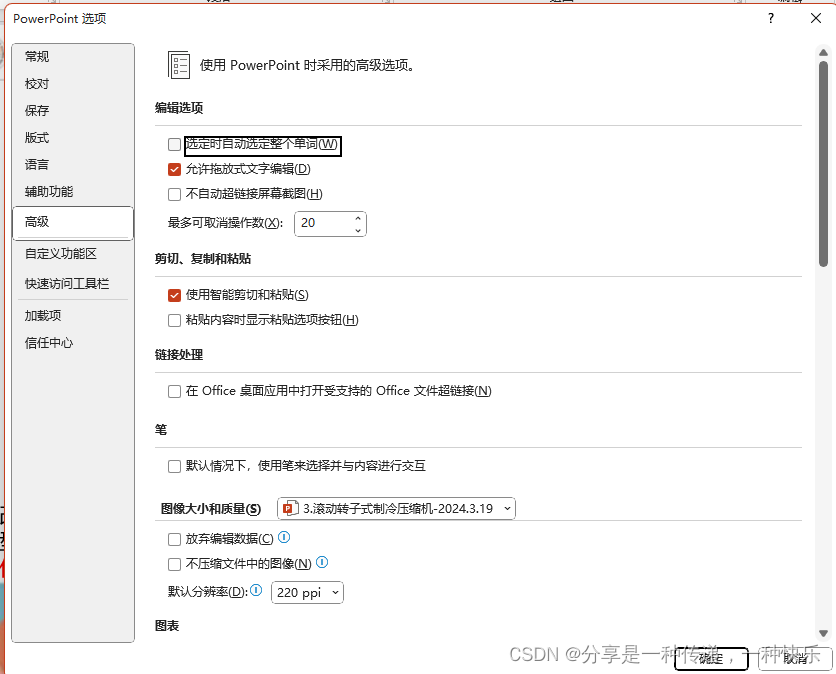Click the 取消 button

point(795,659)
